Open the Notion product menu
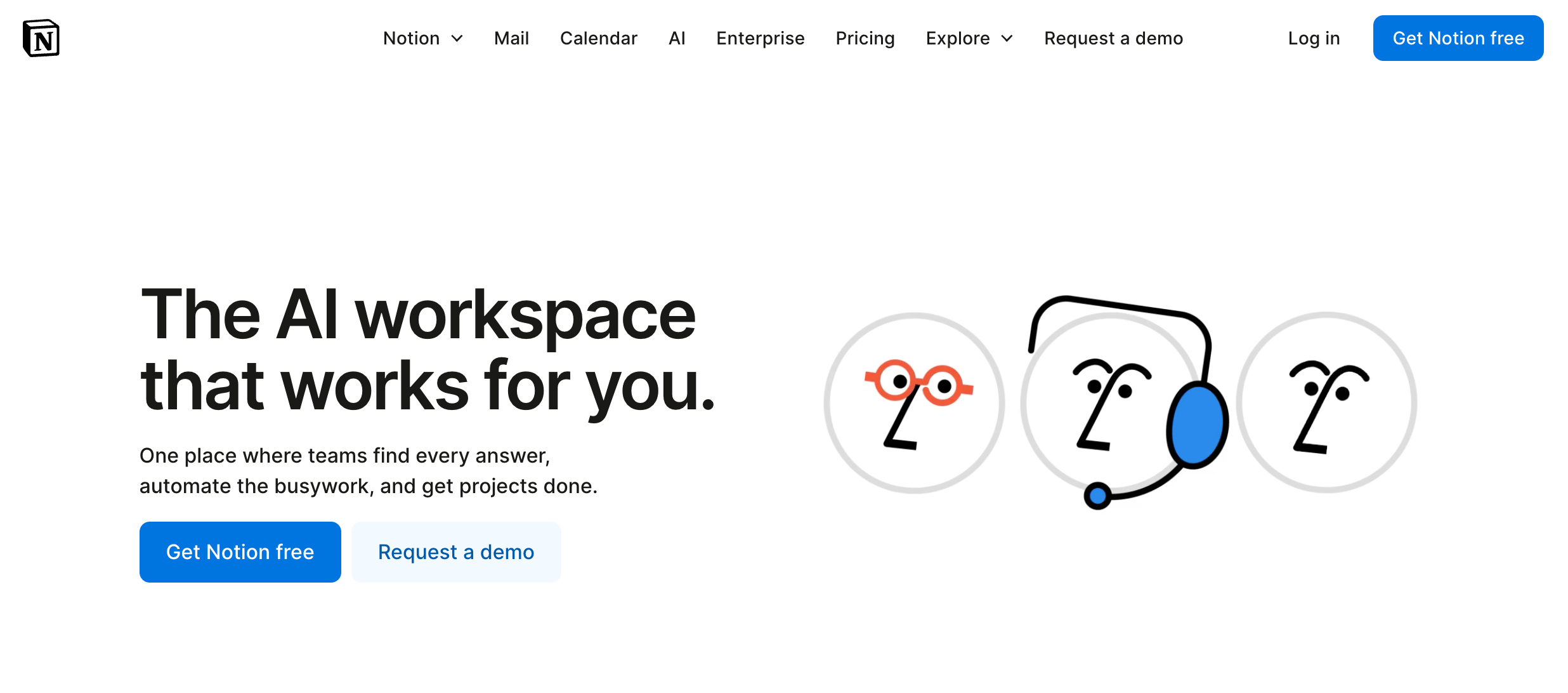Image resolution: width=1568 pixels, height=693 pixels. 412,39
